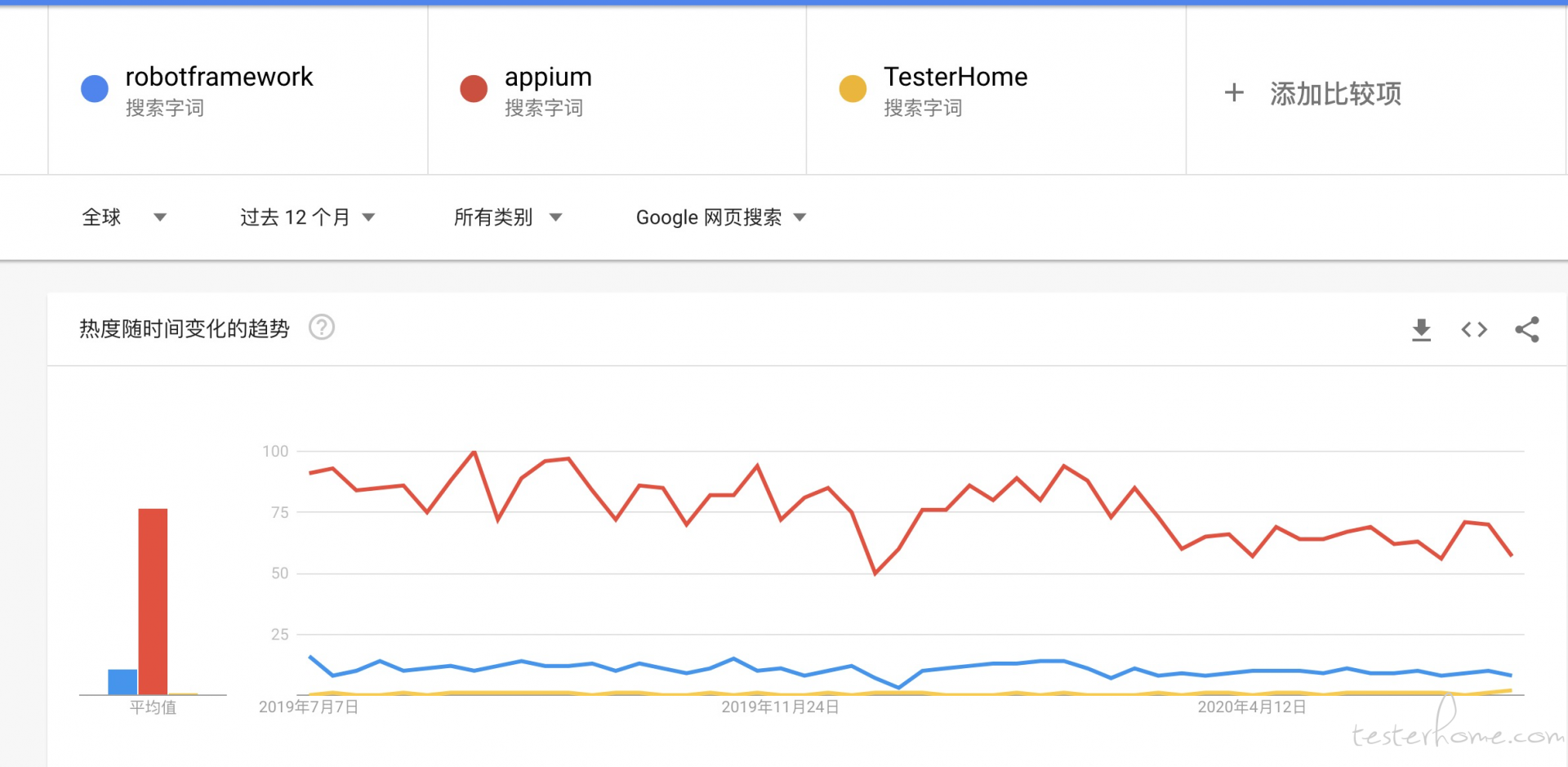Open the embed code icon
Image resolution: width=1568 pixels, height=767 pixels.
click(1474, 329)
